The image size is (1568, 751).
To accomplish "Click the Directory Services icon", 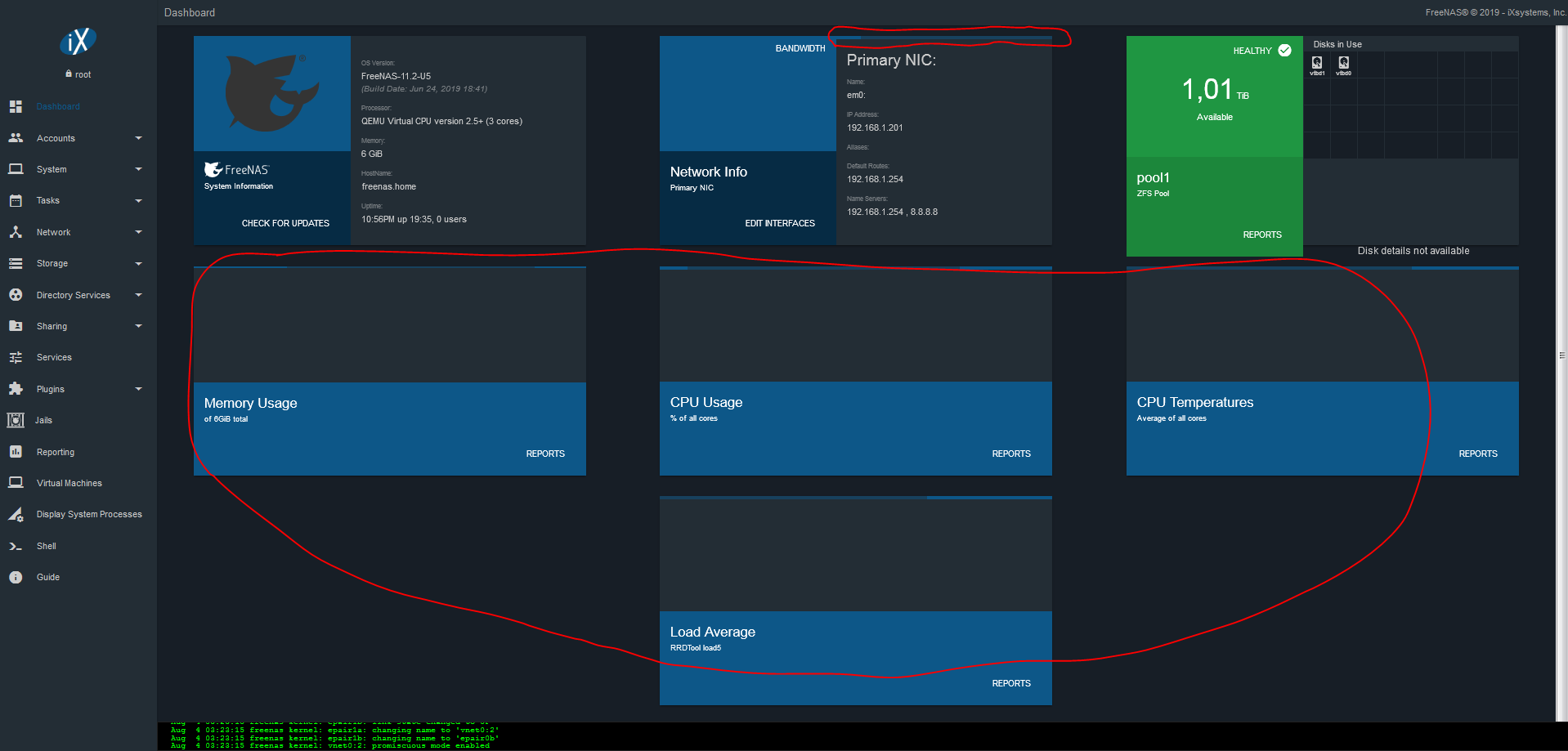I will [x=16, y=295].
